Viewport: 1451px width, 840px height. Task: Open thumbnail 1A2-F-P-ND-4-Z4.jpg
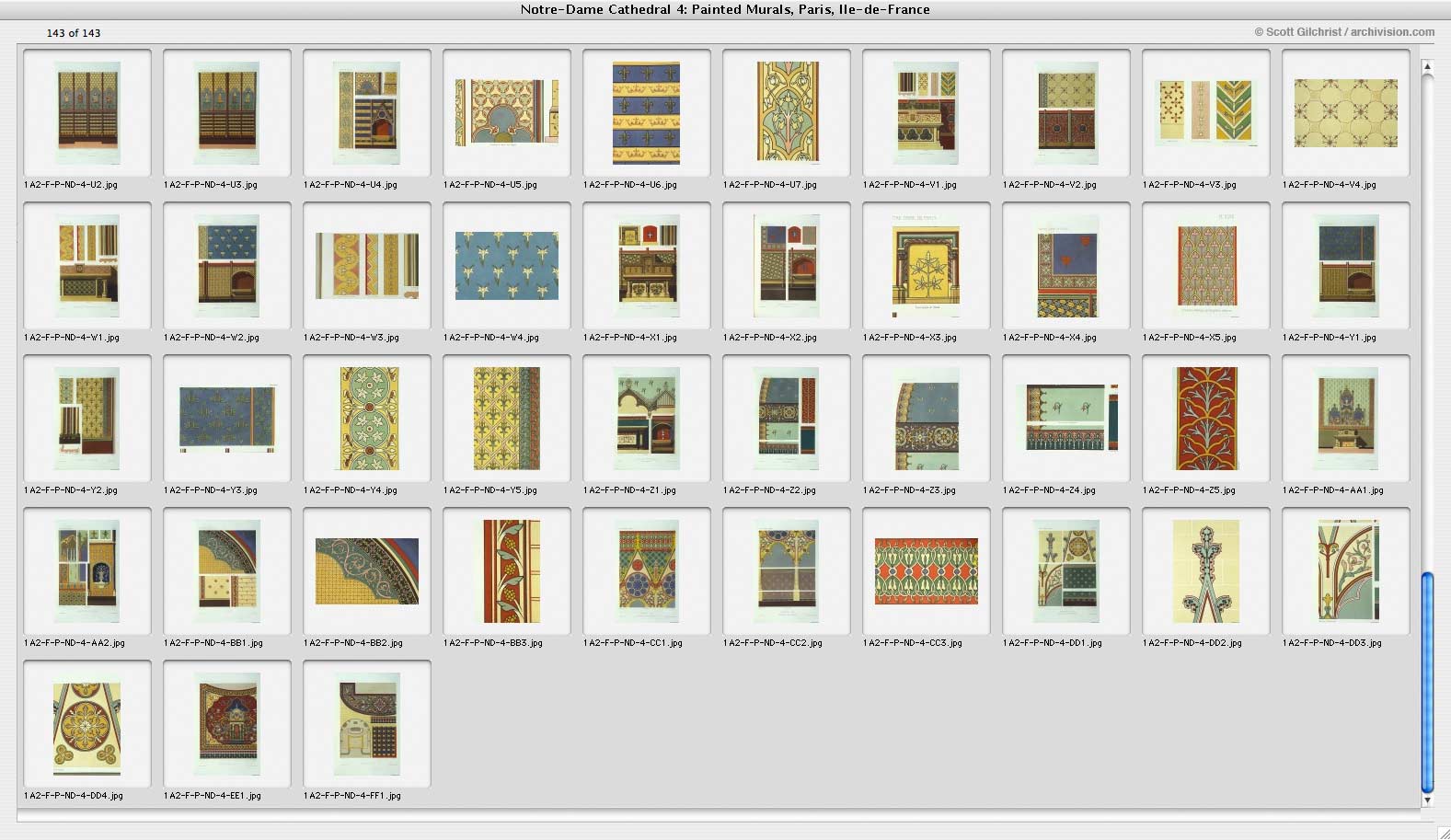click(x=1066, y=419)
